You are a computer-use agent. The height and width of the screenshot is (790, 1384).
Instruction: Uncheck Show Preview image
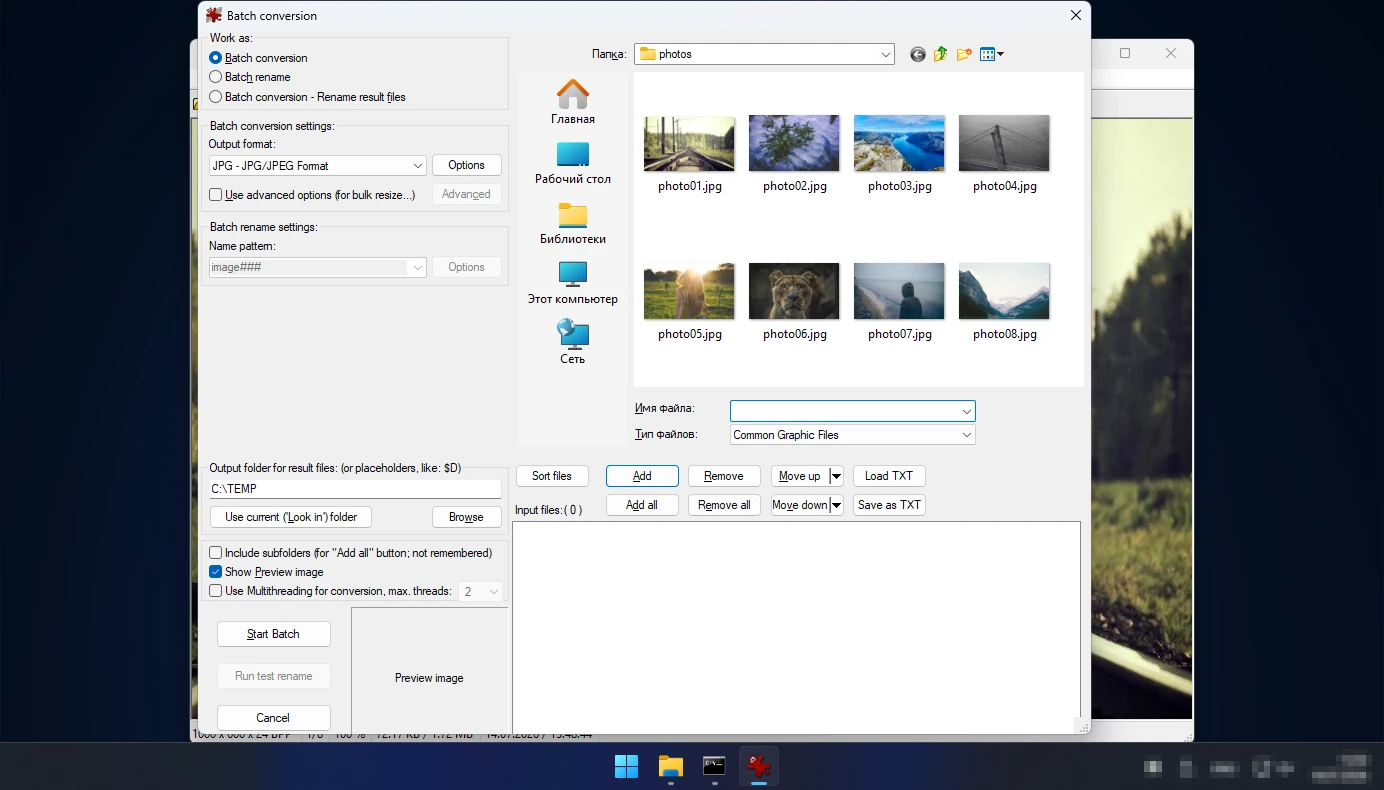click(215, 572)
